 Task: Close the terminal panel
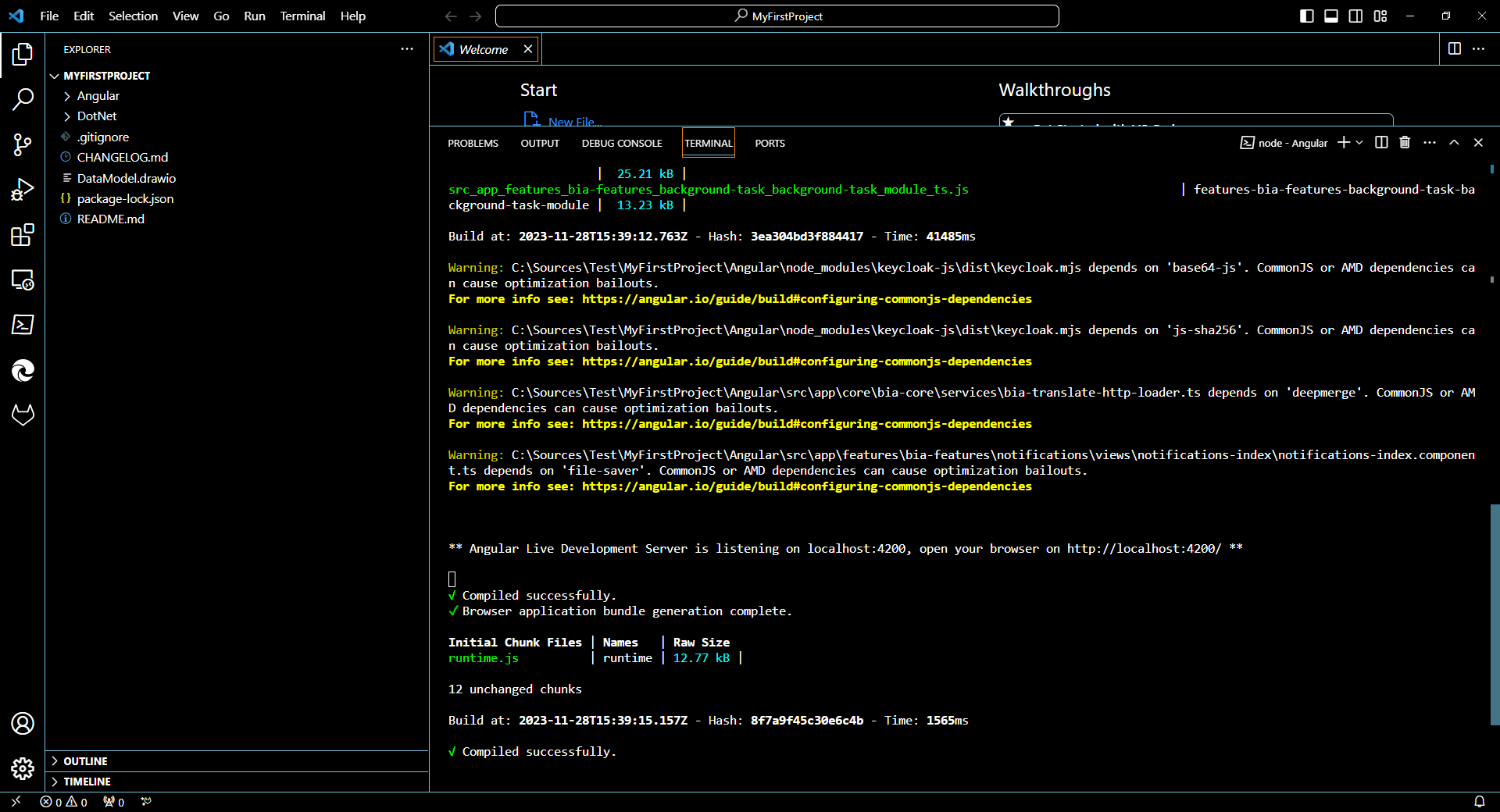click(x=1478, y=143)
